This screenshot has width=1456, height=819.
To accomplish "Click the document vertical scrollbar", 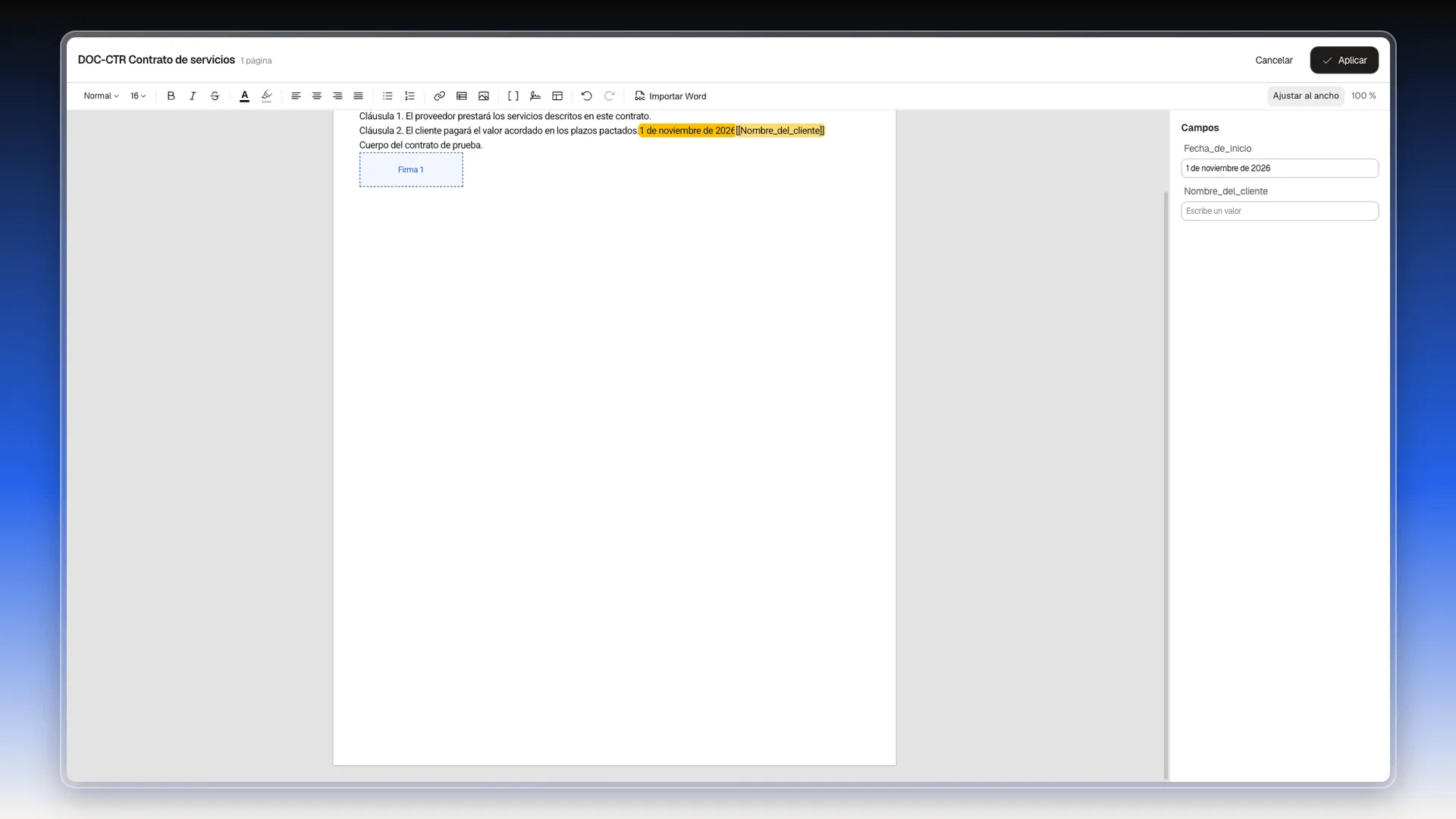I will pyautogui.click(x=1166, y=485).
